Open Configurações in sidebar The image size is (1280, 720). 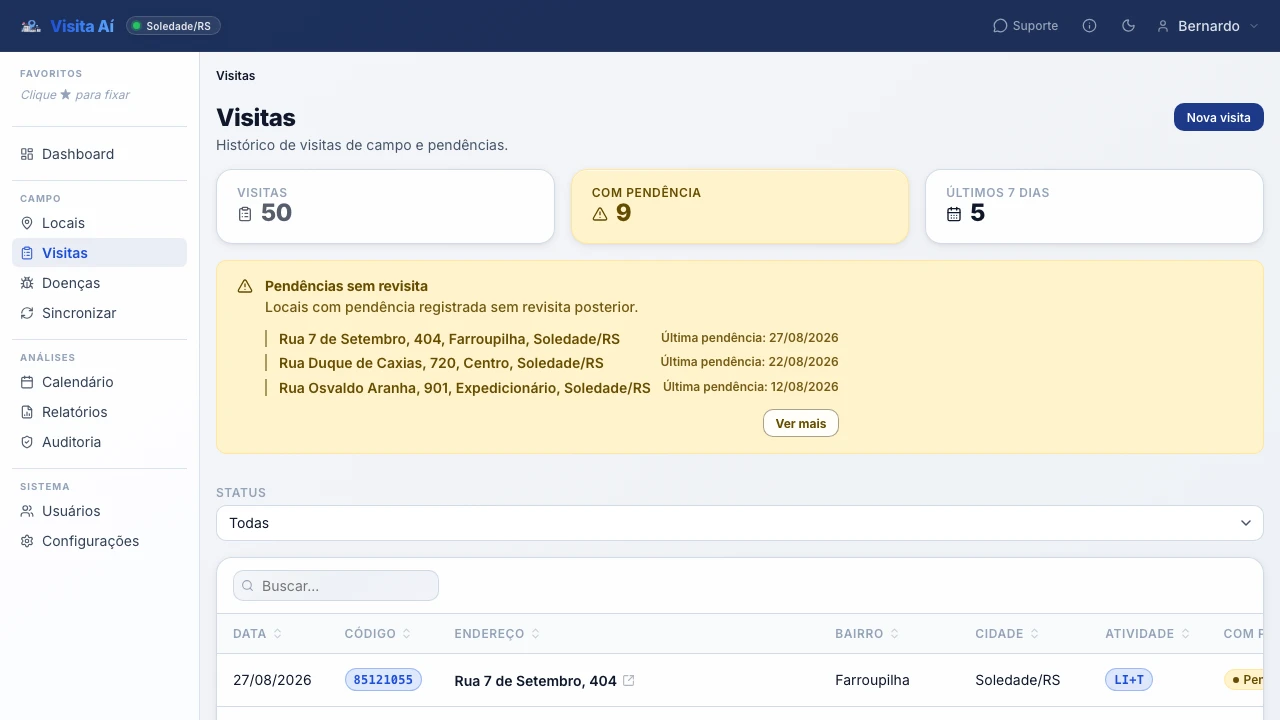(x=99, y=541)
